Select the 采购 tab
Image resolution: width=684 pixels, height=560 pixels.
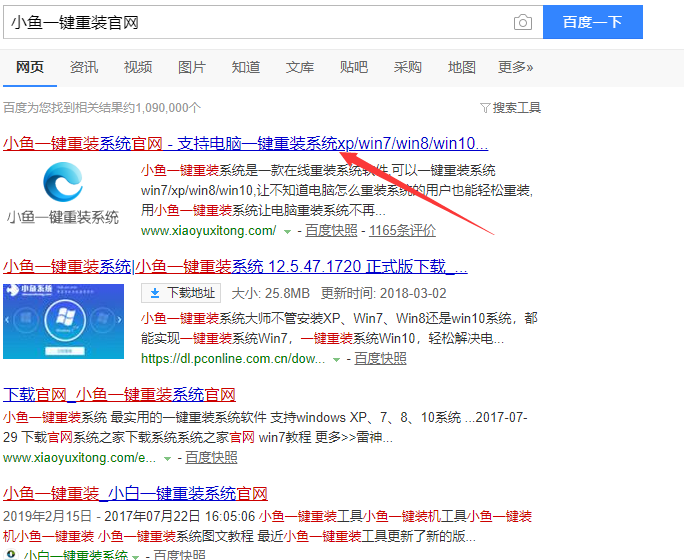click(408, 67)
